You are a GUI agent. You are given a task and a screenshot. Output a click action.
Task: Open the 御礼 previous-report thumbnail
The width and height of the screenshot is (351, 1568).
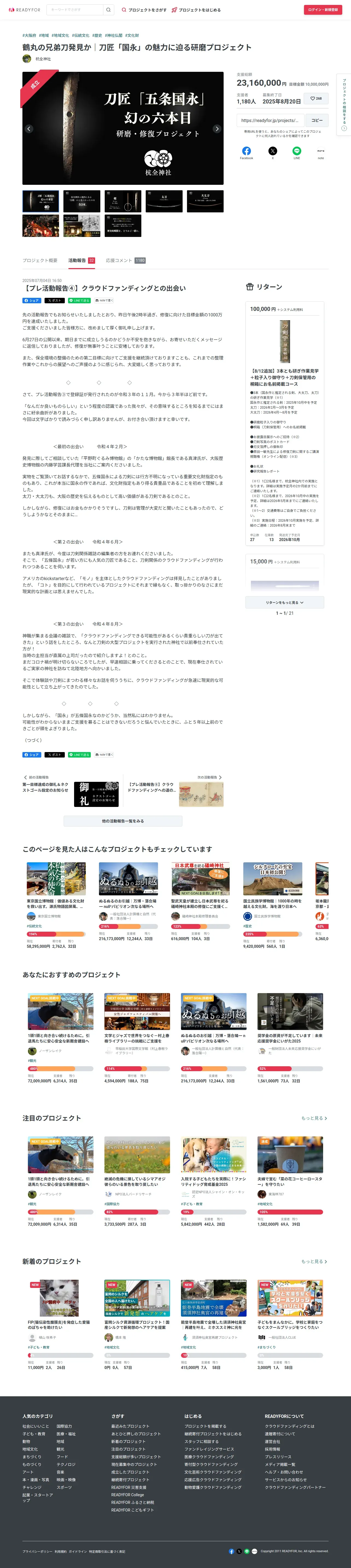[x=96, y=794]
